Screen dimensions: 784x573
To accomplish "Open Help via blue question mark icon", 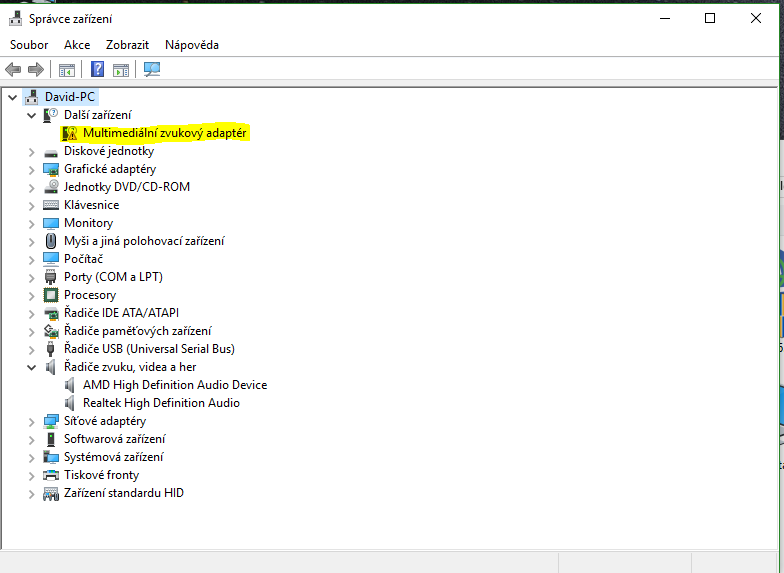I will click(x=97, y=69).
